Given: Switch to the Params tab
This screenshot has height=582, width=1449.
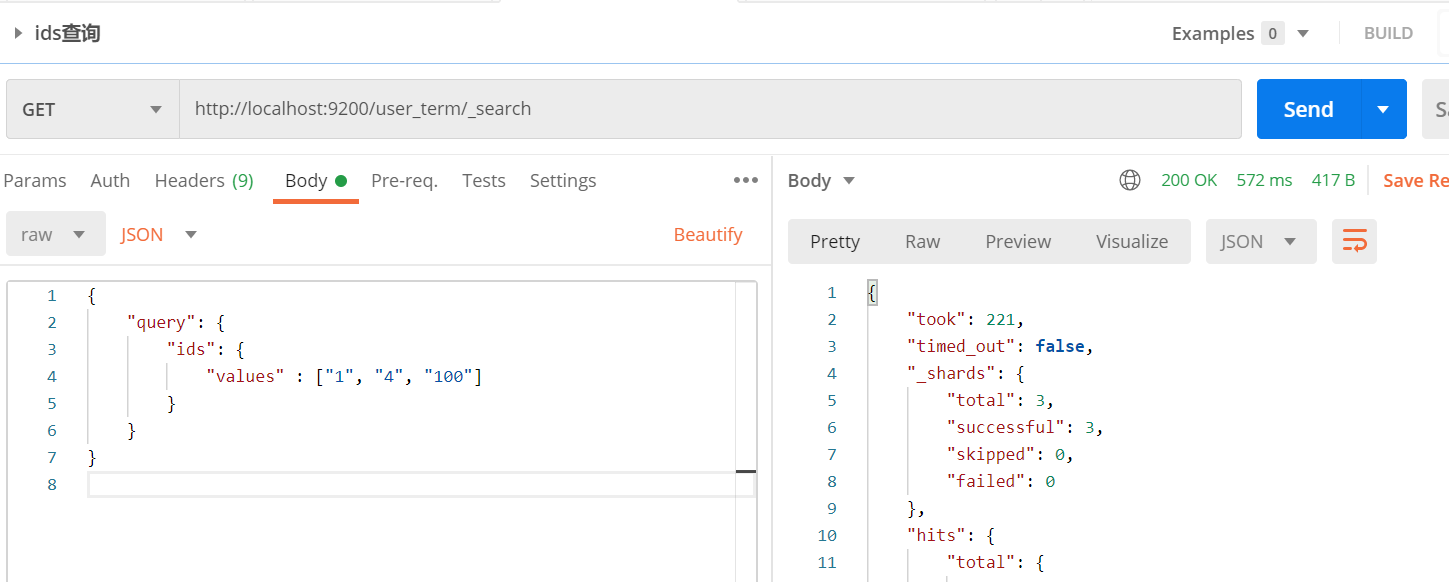Looking at the screenshot, I should pos(35,181).
